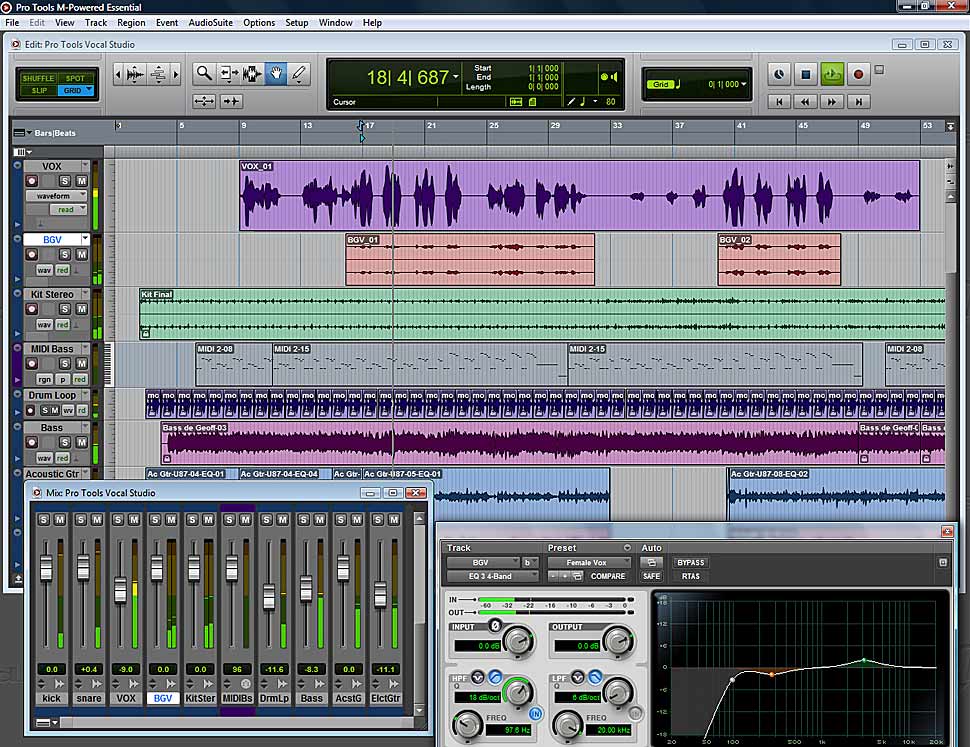Click the COMPARE button
This screenshot has width=970, height=747.
[608, 576]
